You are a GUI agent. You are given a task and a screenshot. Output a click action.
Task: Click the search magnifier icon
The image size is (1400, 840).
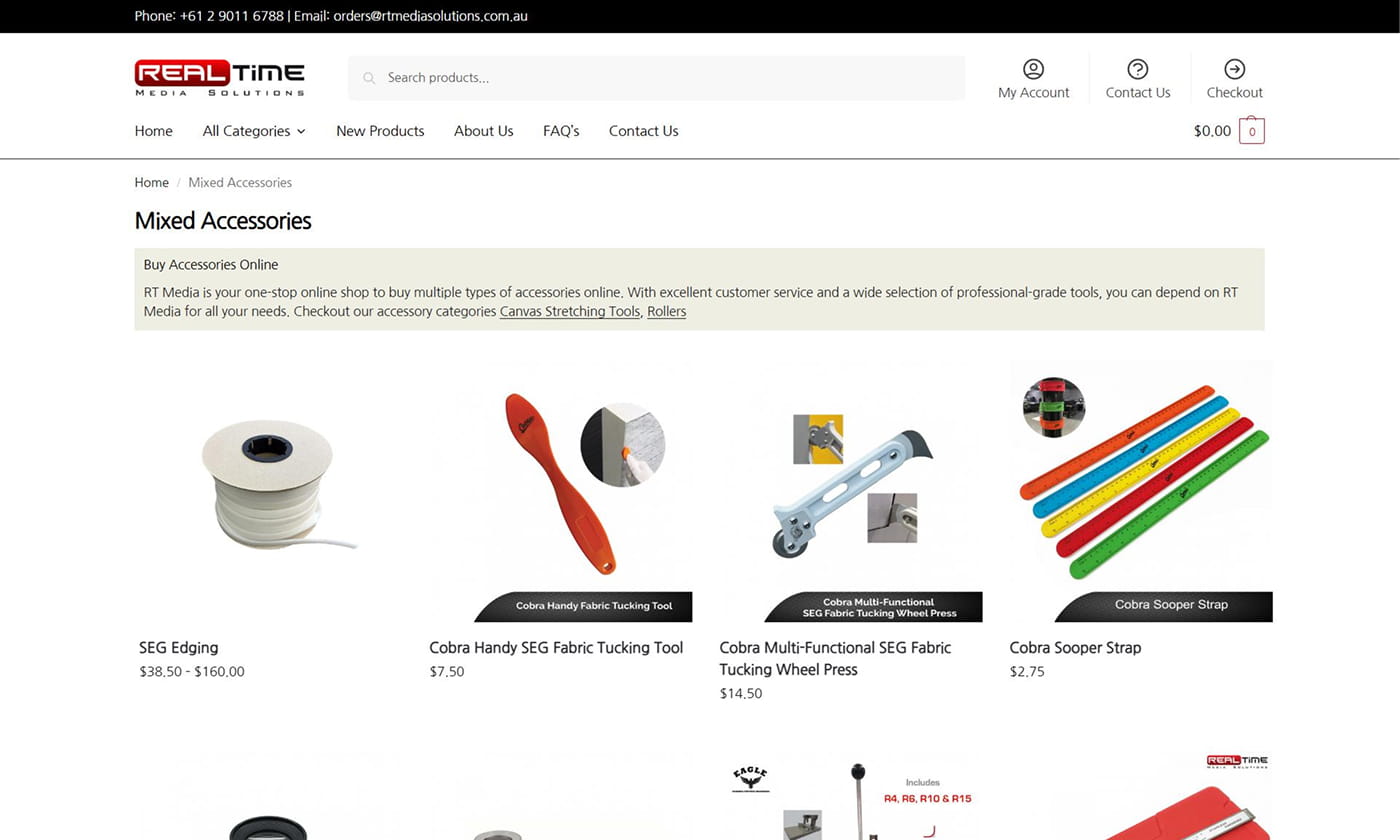coord(369,78)
